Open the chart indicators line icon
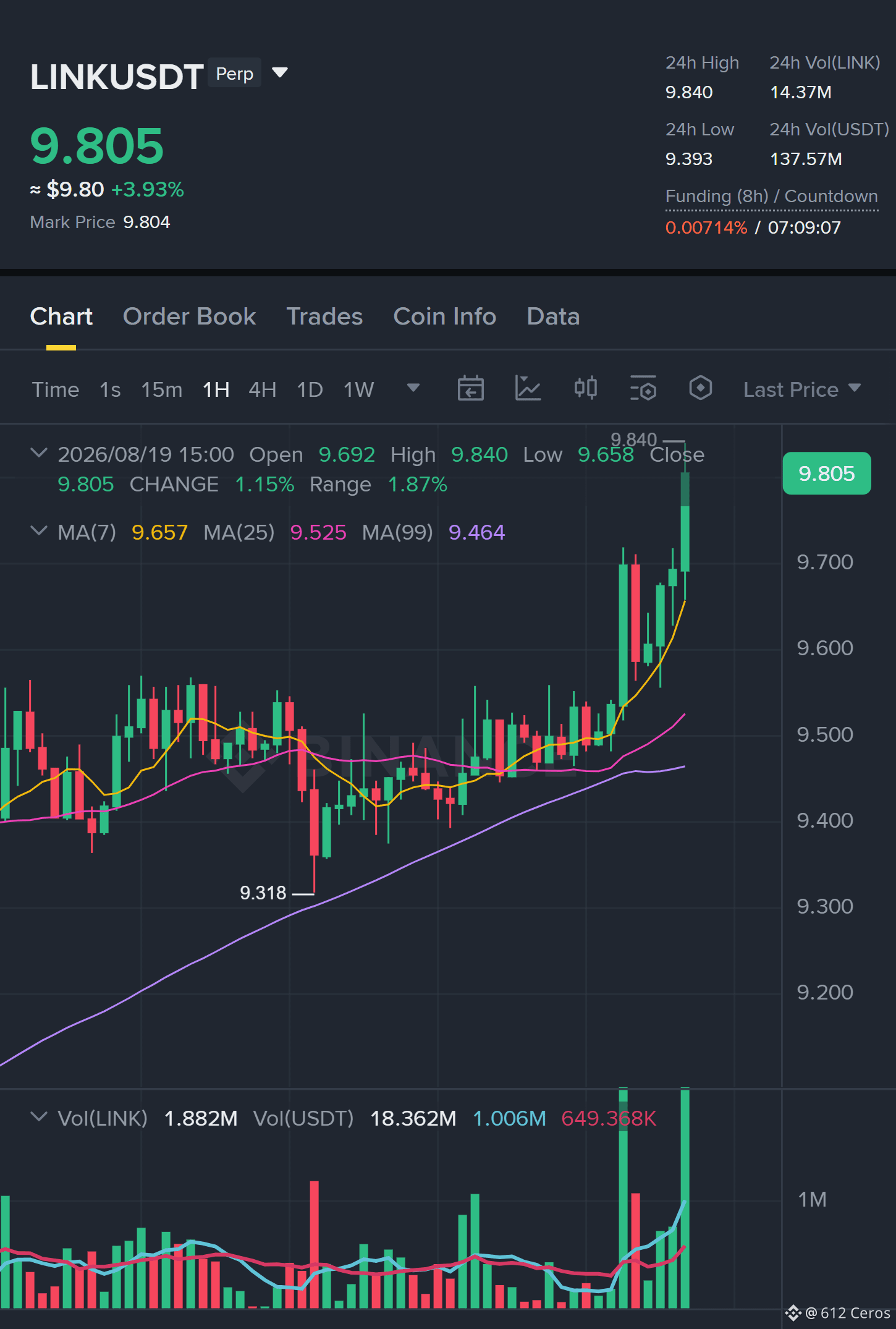 tap(528, 389)
